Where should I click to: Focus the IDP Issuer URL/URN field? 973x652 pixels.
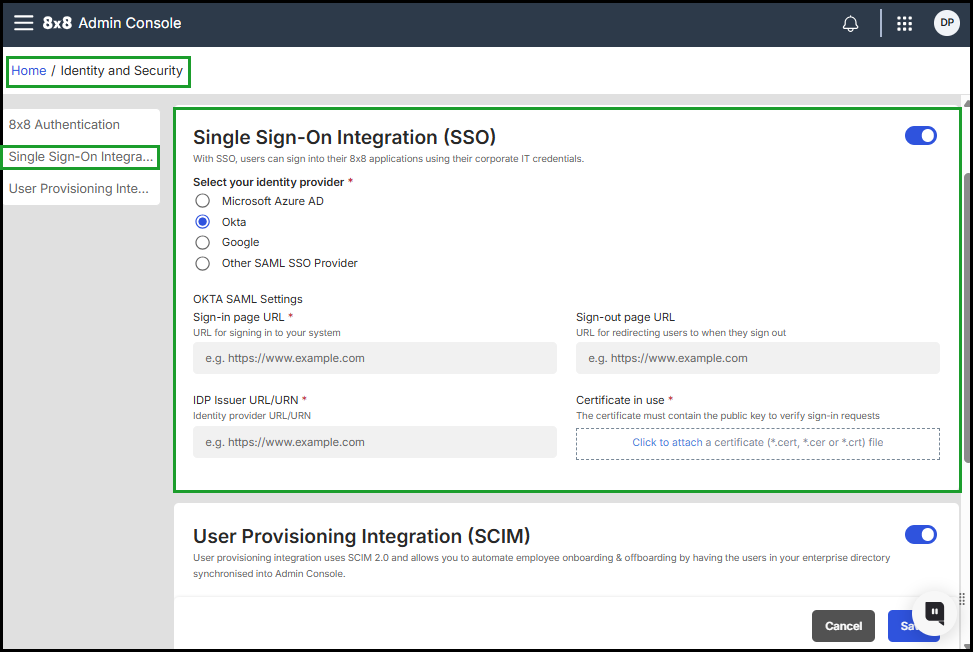click(374, 442)
